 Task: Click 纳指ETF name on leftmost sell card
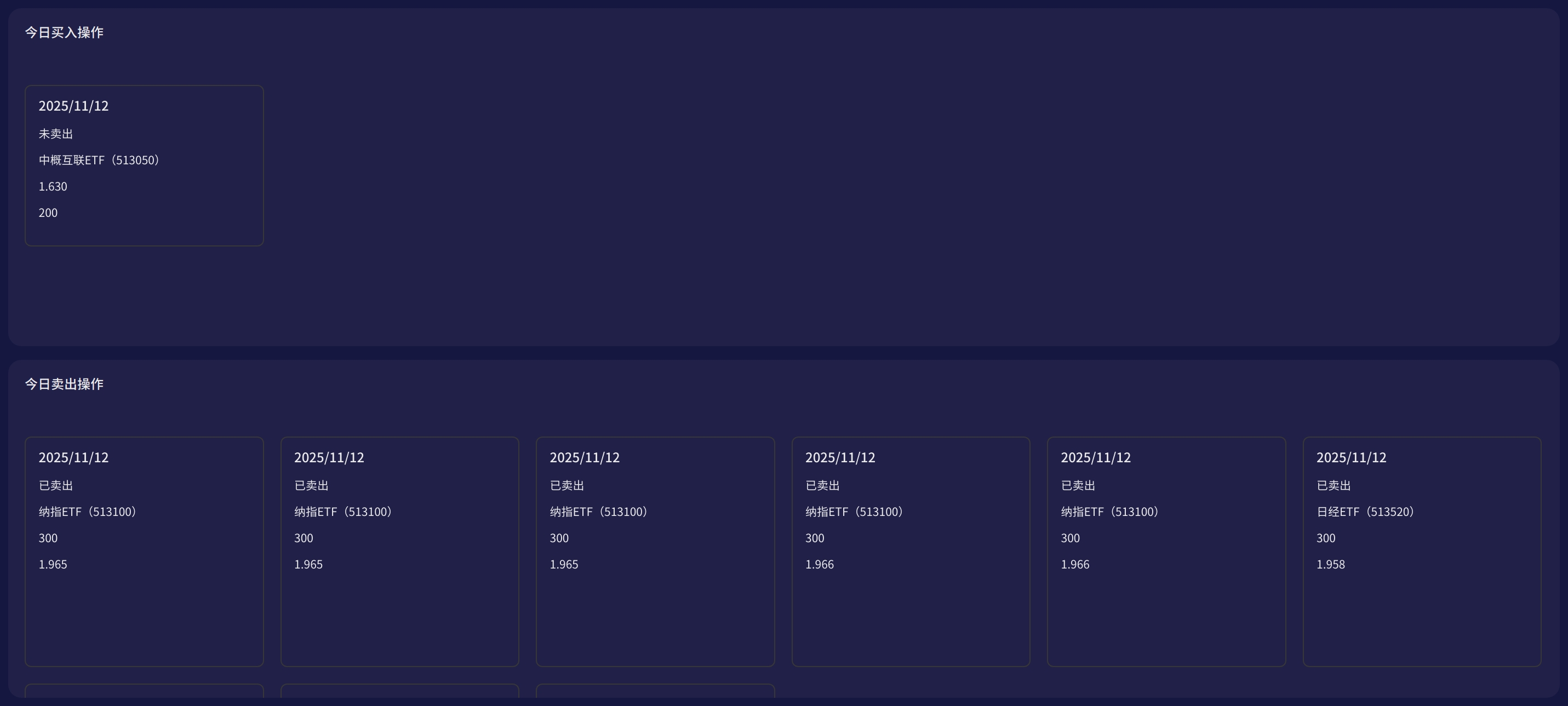coord(87,512)
